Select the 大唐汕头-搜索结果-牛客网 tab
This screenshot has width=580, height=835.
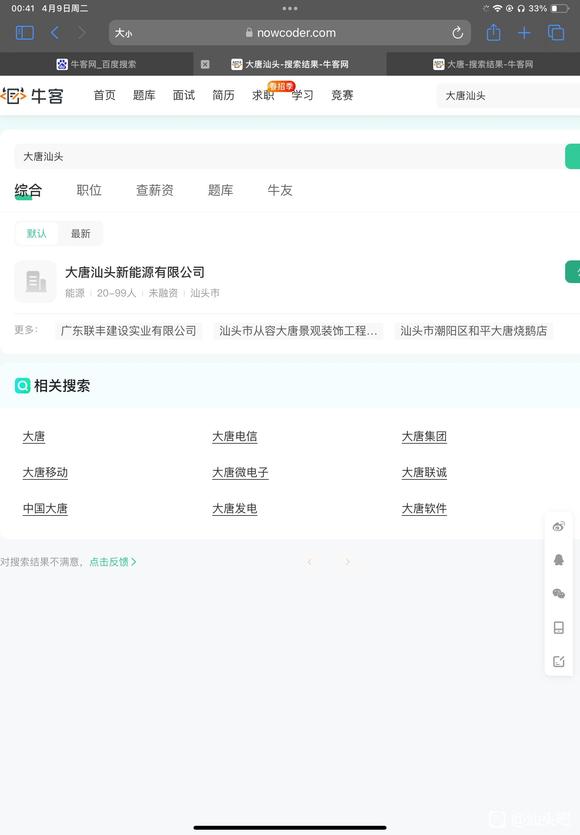point(290,64)
